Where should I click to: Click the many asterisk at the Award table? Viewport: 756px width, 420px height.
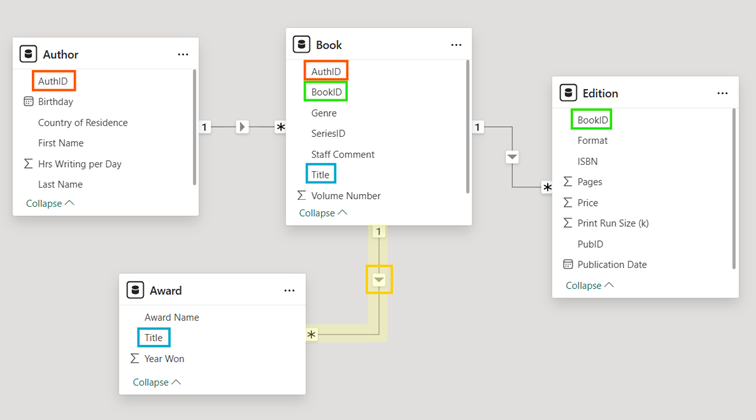click(311, 334)
